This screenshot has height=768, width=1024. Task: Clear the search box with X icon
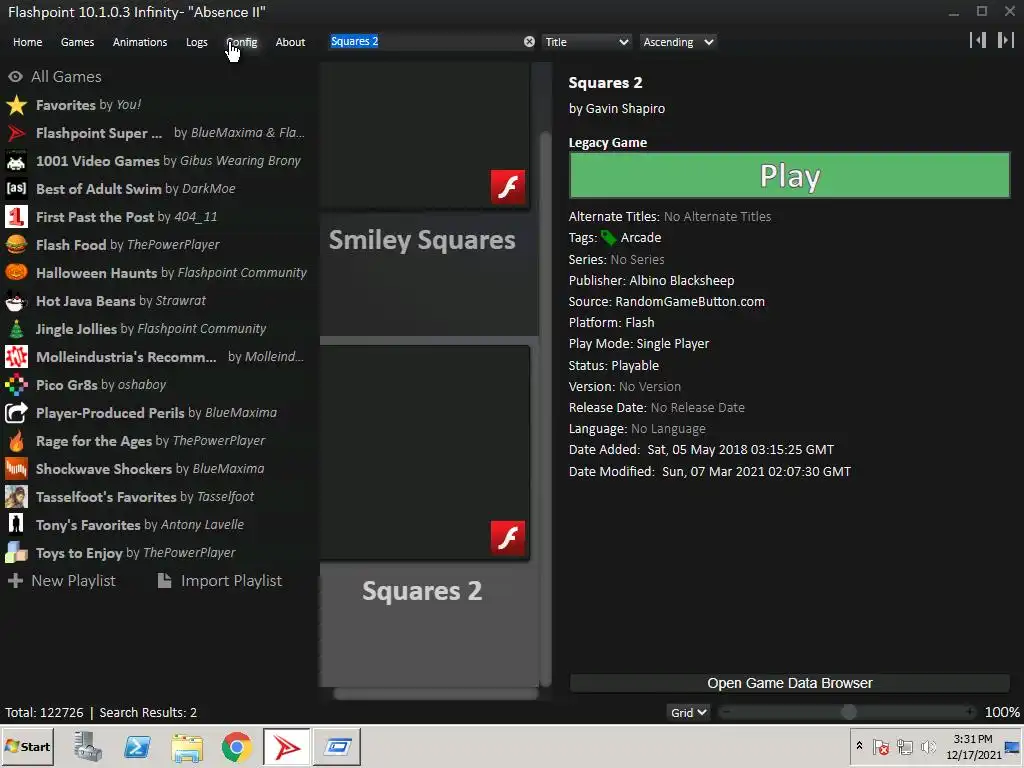point(529,42)
